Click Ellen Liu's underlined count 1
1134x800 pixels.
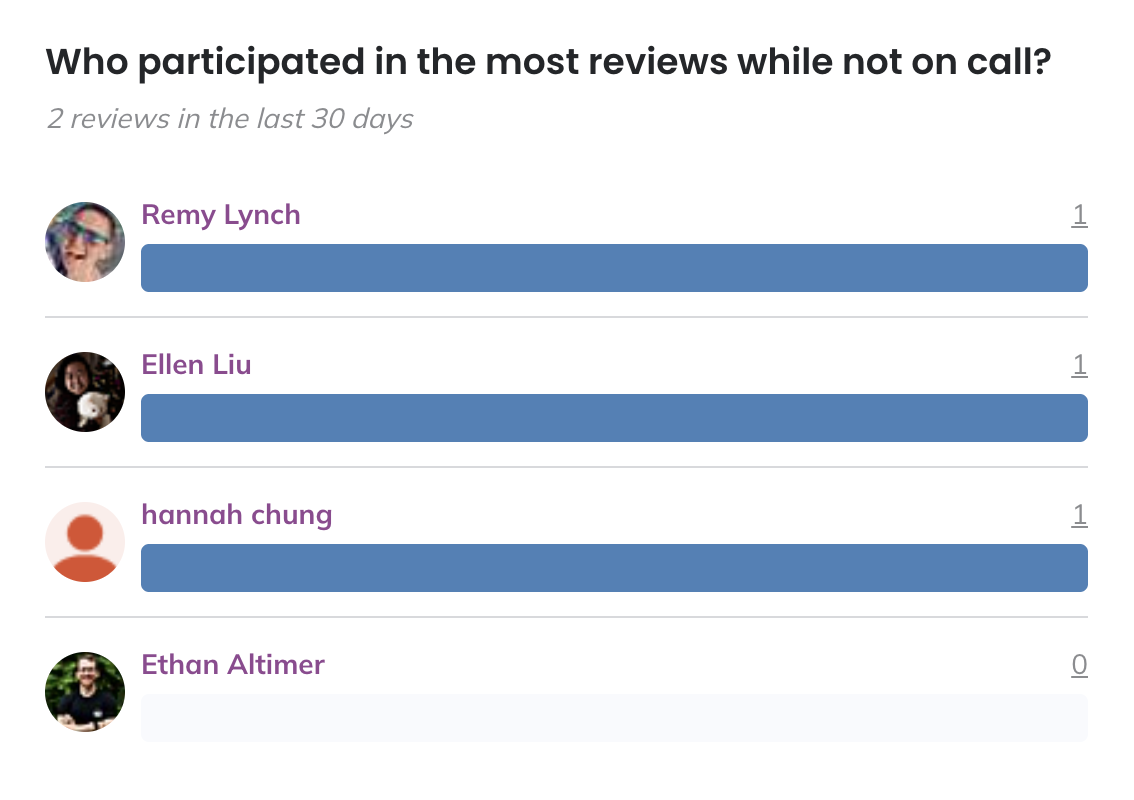tap(1079, 365)
